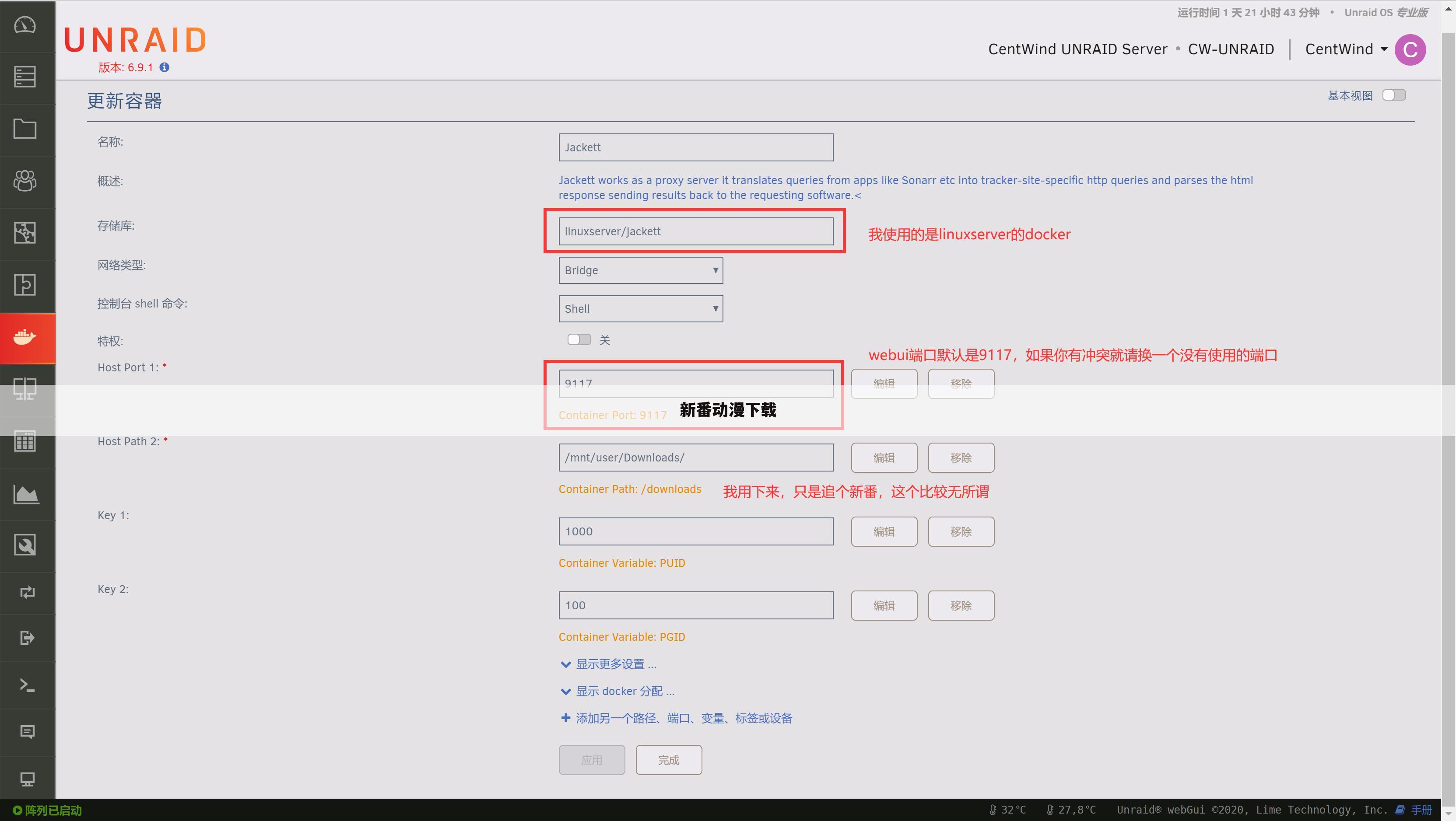This screenshot has width=1456, height=821.
Task: Focus the Host Path 2 field /mnt/user/Downloads/
Action: (696, 458)
